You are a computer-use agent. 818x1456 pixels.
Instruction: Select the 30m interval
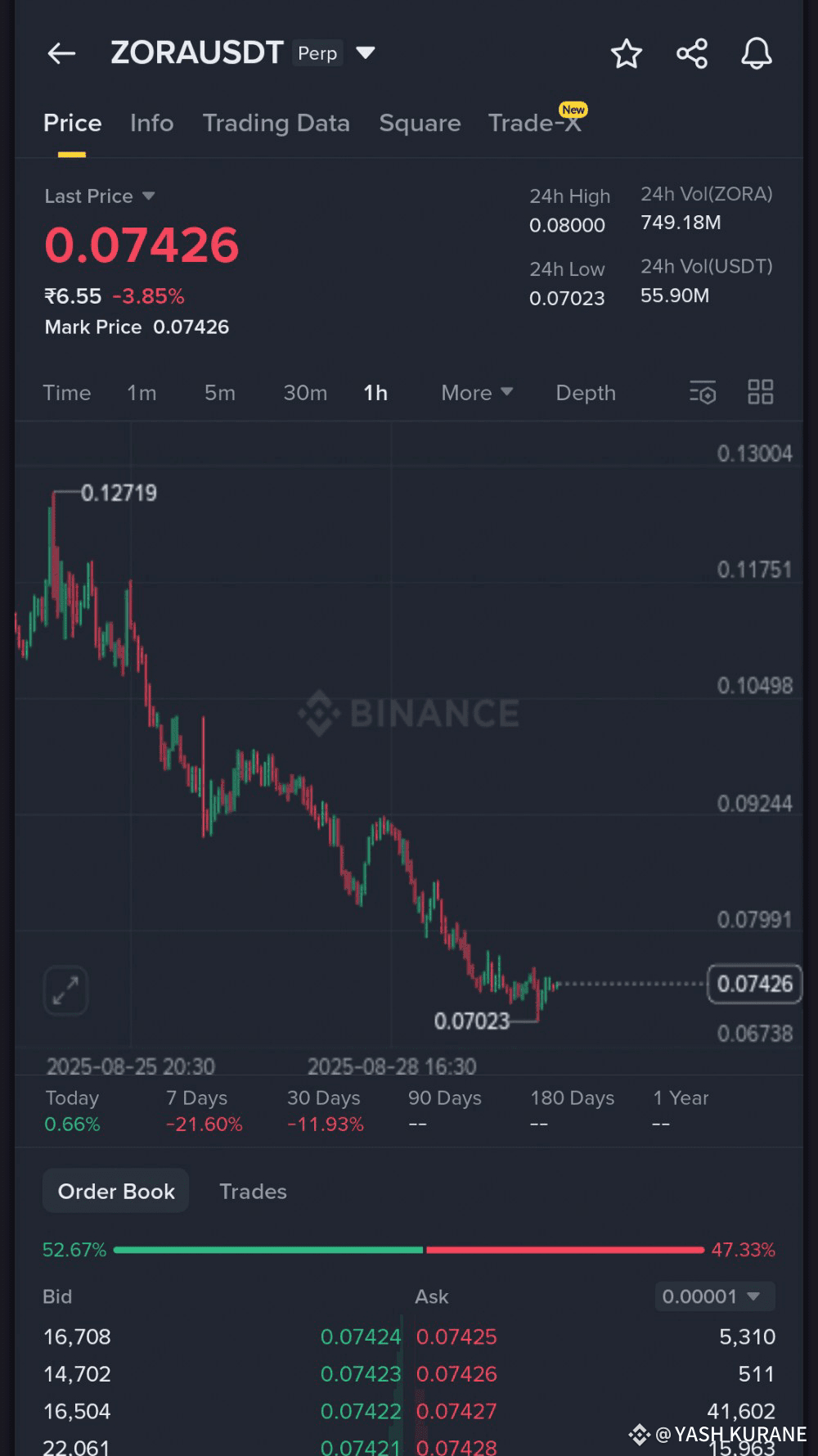pyautogui.click(x=305, y=393)
